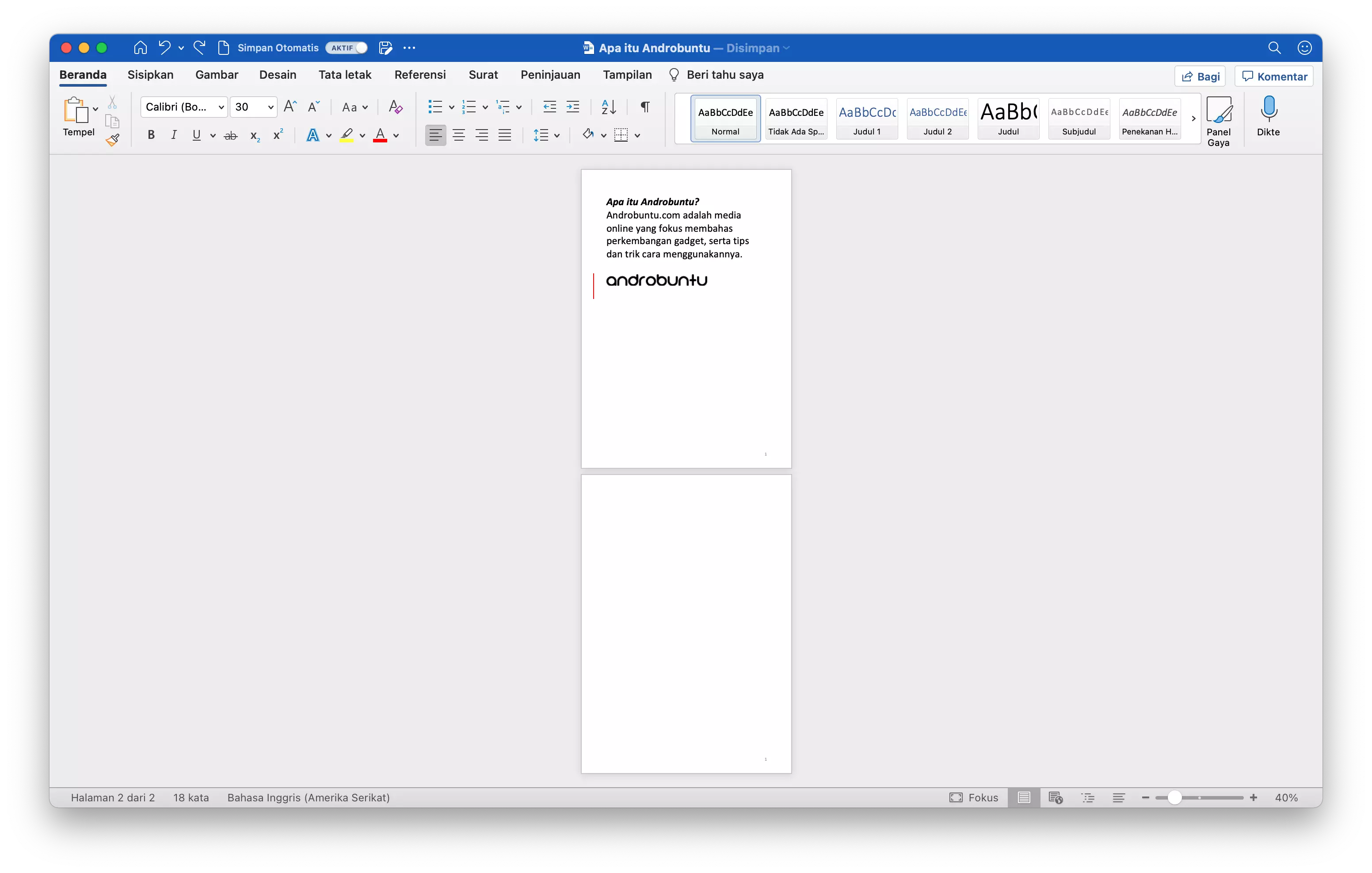Open the Referensi tab

(420, 75)
